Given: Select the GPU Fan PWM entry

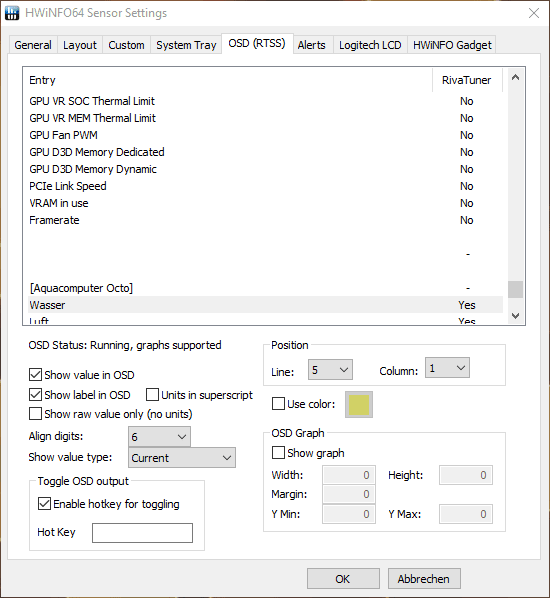Looking at the screenshot, I should click(265, 135).
